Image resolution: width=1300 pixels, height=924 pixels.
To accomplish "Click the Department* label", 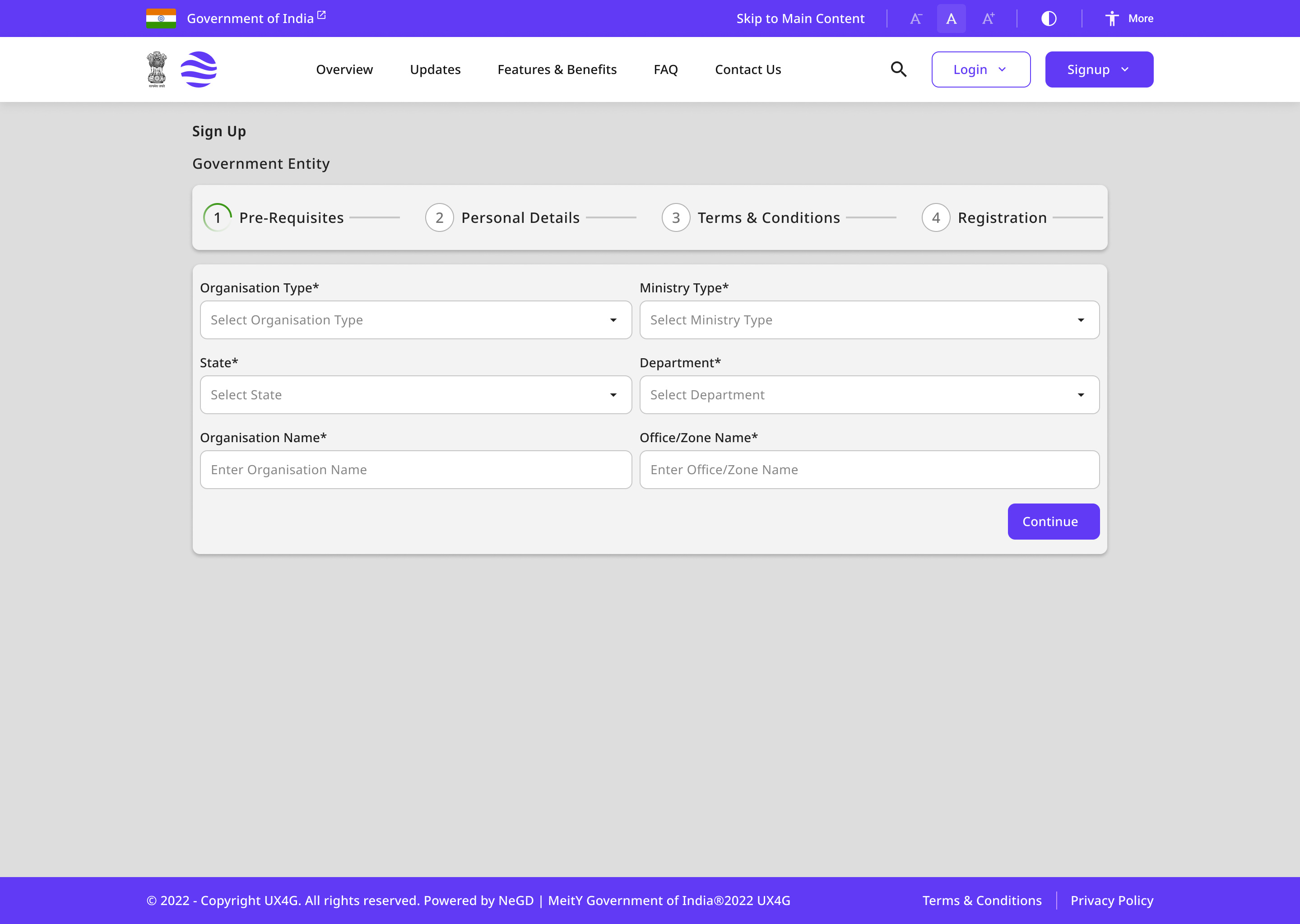I will pos(680,363).
